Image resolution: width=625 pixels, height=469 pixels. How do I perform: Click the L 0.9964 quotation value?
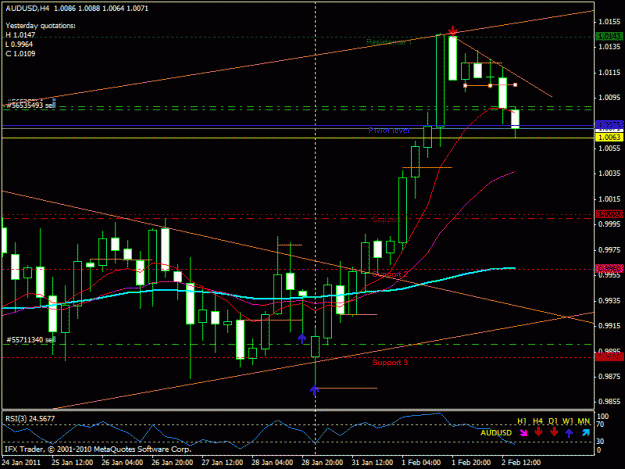19,44
